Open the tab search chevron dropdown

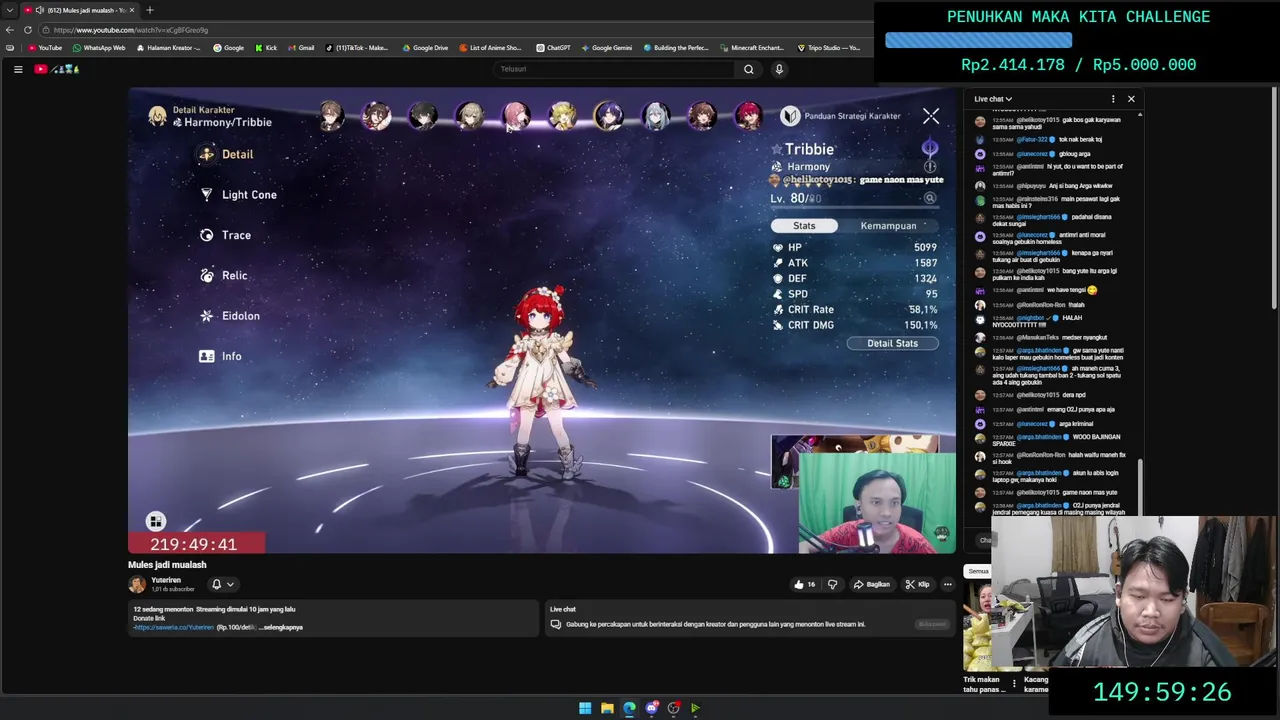pyautogui.click(x=8, y=10)
